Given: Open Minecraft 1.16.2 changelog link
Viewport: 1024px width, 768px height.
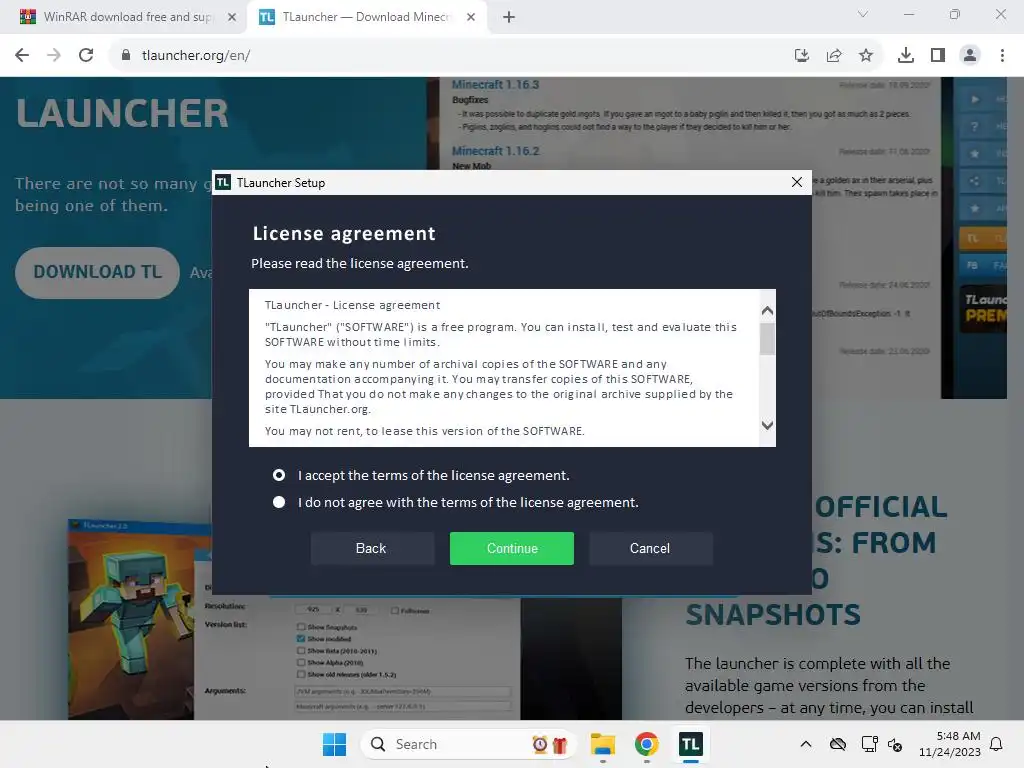Looking at the screenshot, I should point(496,151).
